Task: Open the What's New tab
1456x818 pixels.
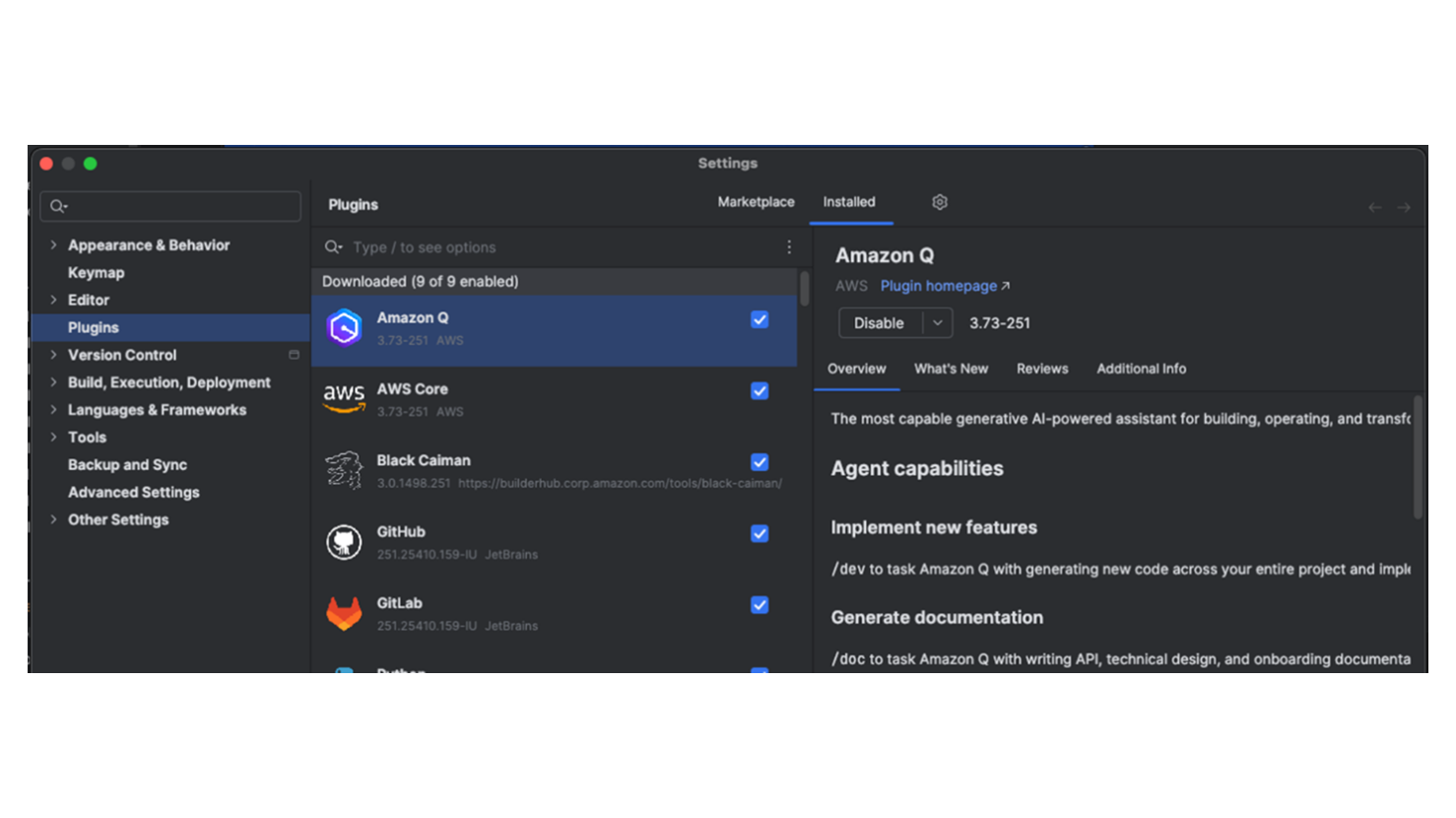Action: coord(951,369)
